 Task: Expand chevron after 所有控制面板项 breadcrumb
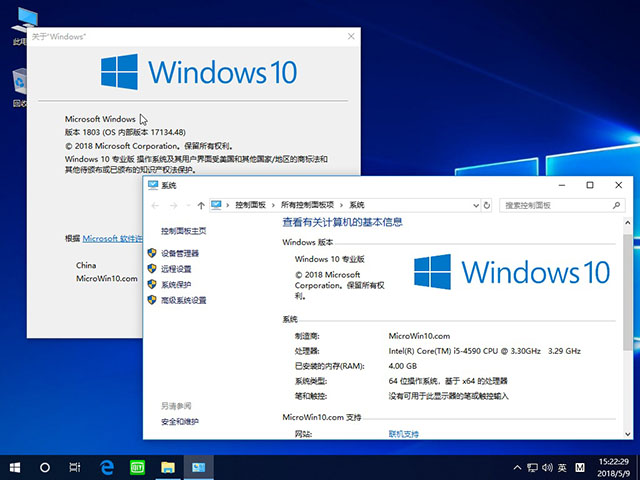(x=341, y=205)
